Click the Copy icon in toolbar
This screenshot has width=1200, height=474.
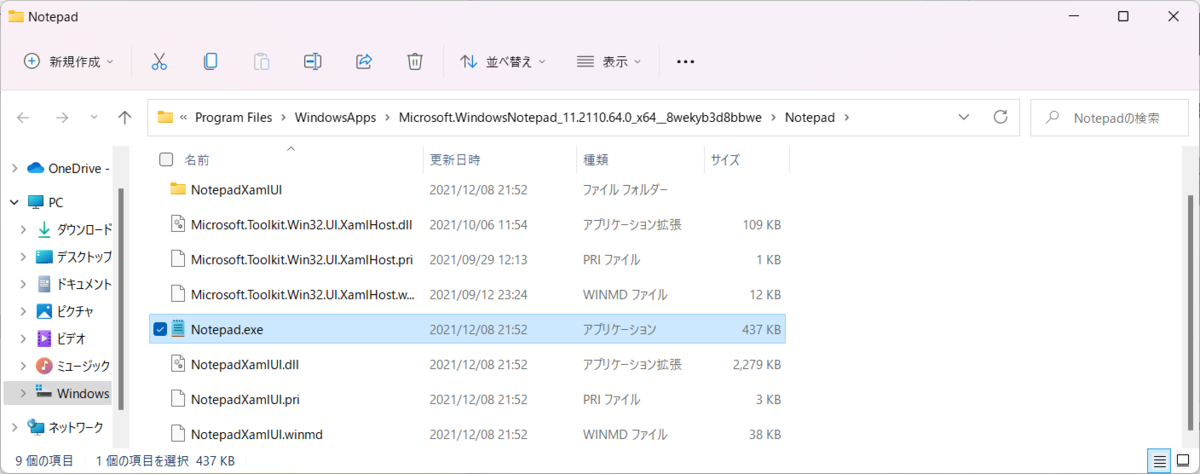pos(210,61)
